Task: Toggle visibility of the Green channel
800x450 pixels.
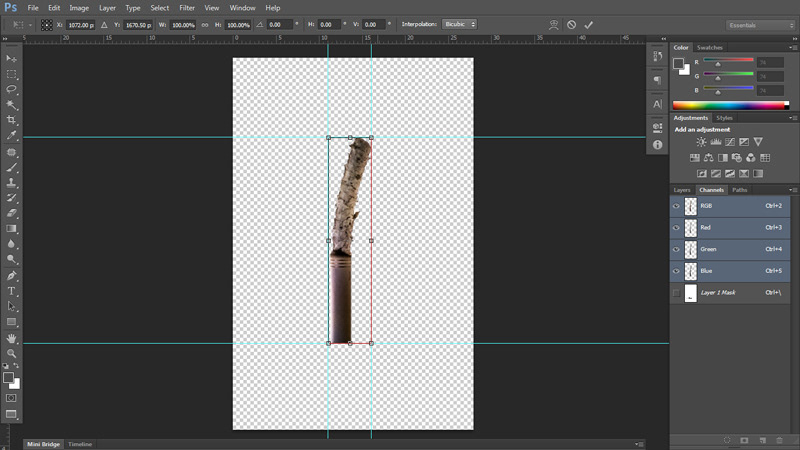Action: (677, 250)
